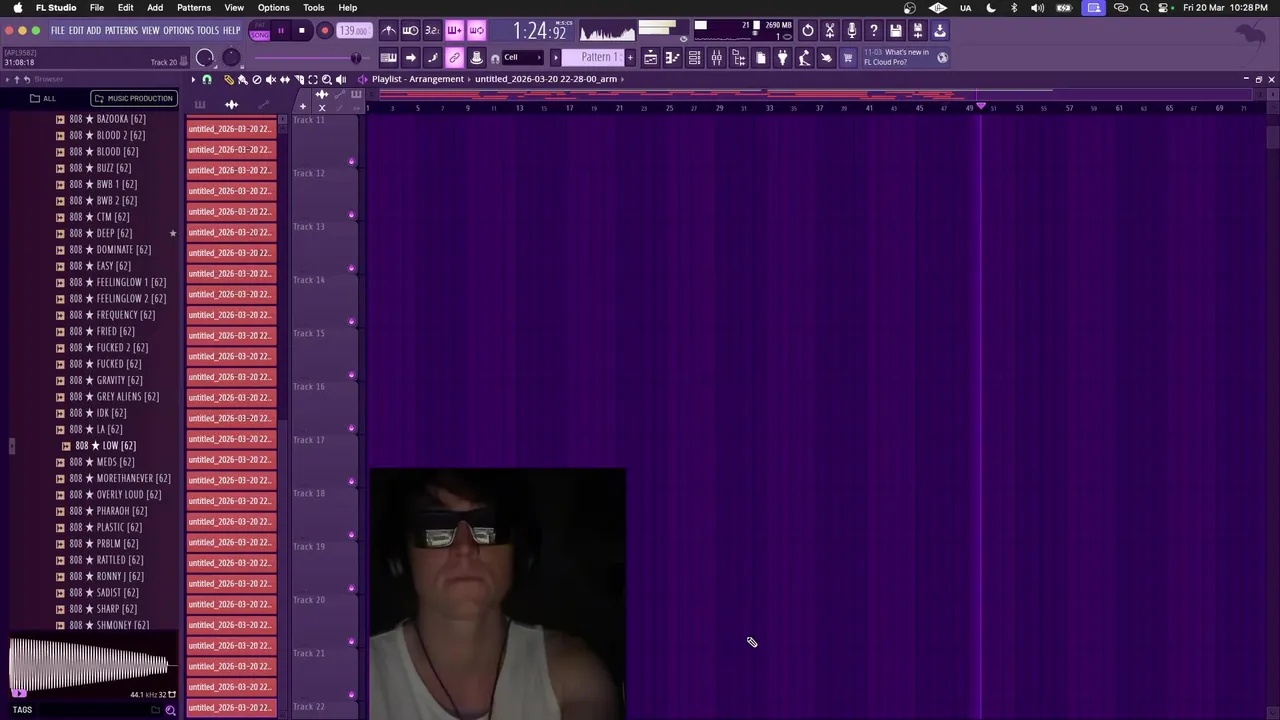Toggle loop recording
The image size is (1280, 720).
476,31
